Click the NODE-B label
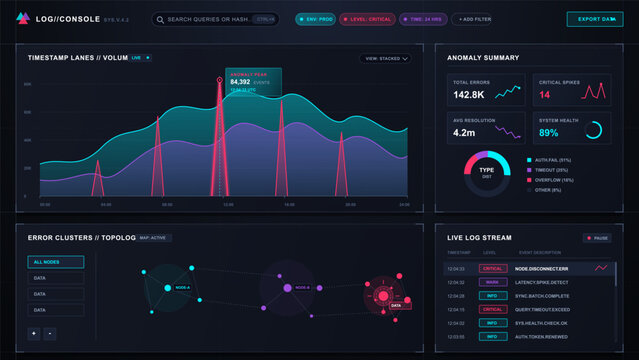639x360 pixels. [x=302, y=287]
